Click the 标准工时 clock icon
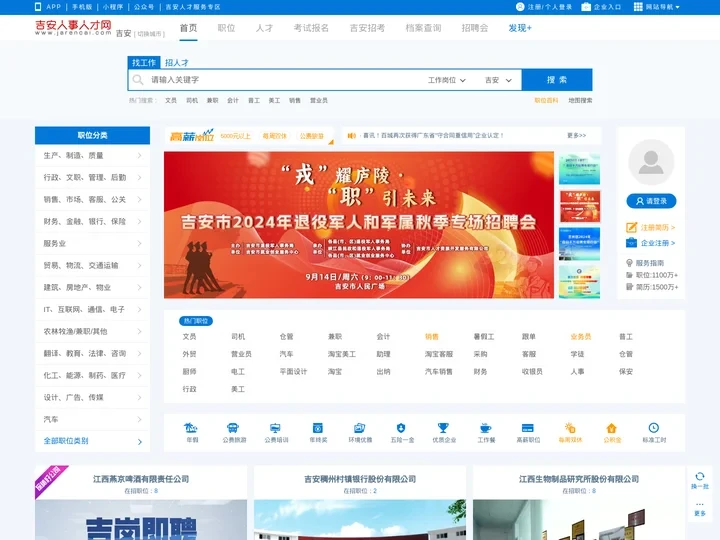 pyautogui.click(x=653, y=428)
